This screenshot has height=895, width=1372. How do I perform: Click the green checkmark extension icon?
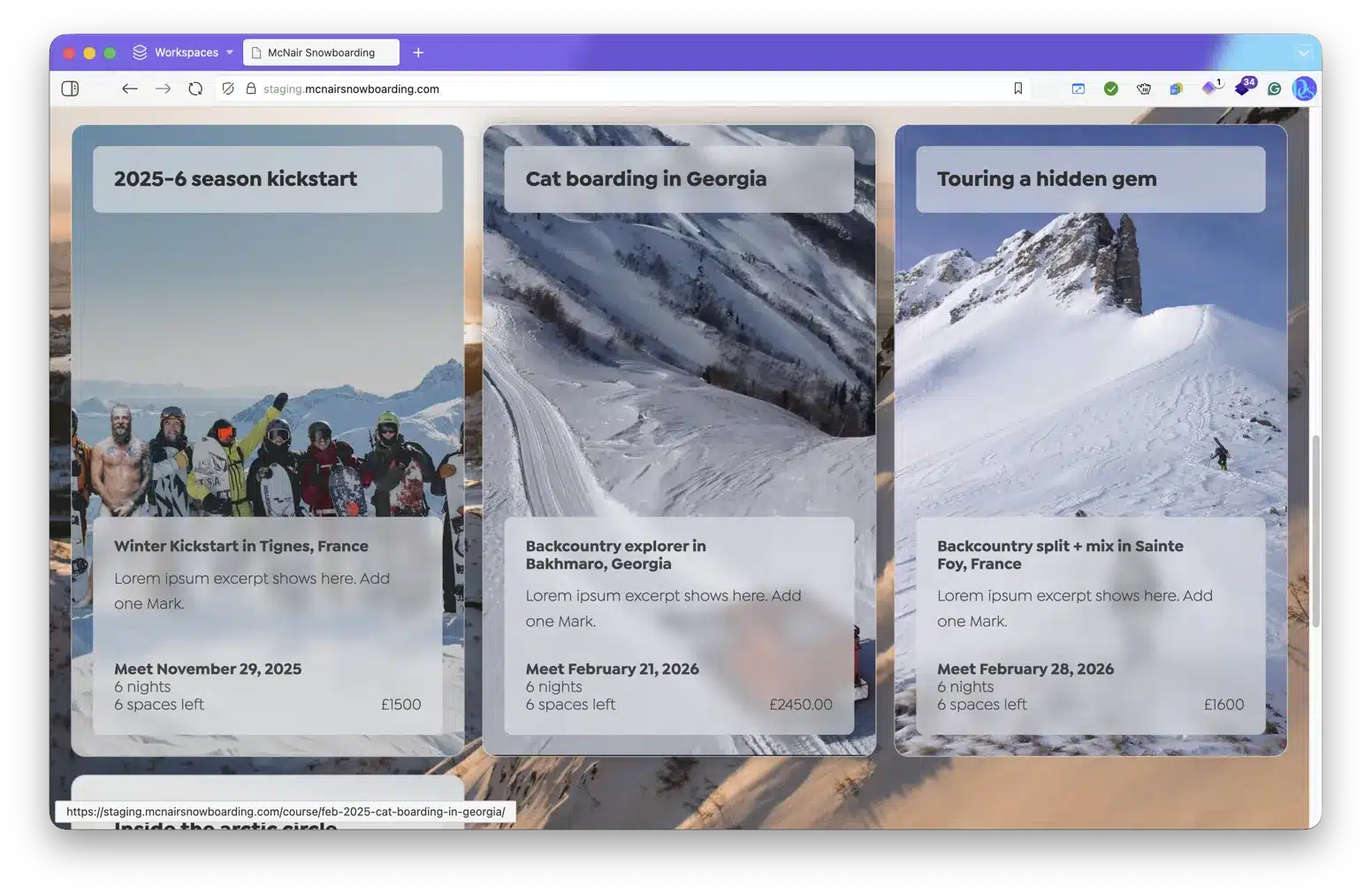tap(1111, 88)
